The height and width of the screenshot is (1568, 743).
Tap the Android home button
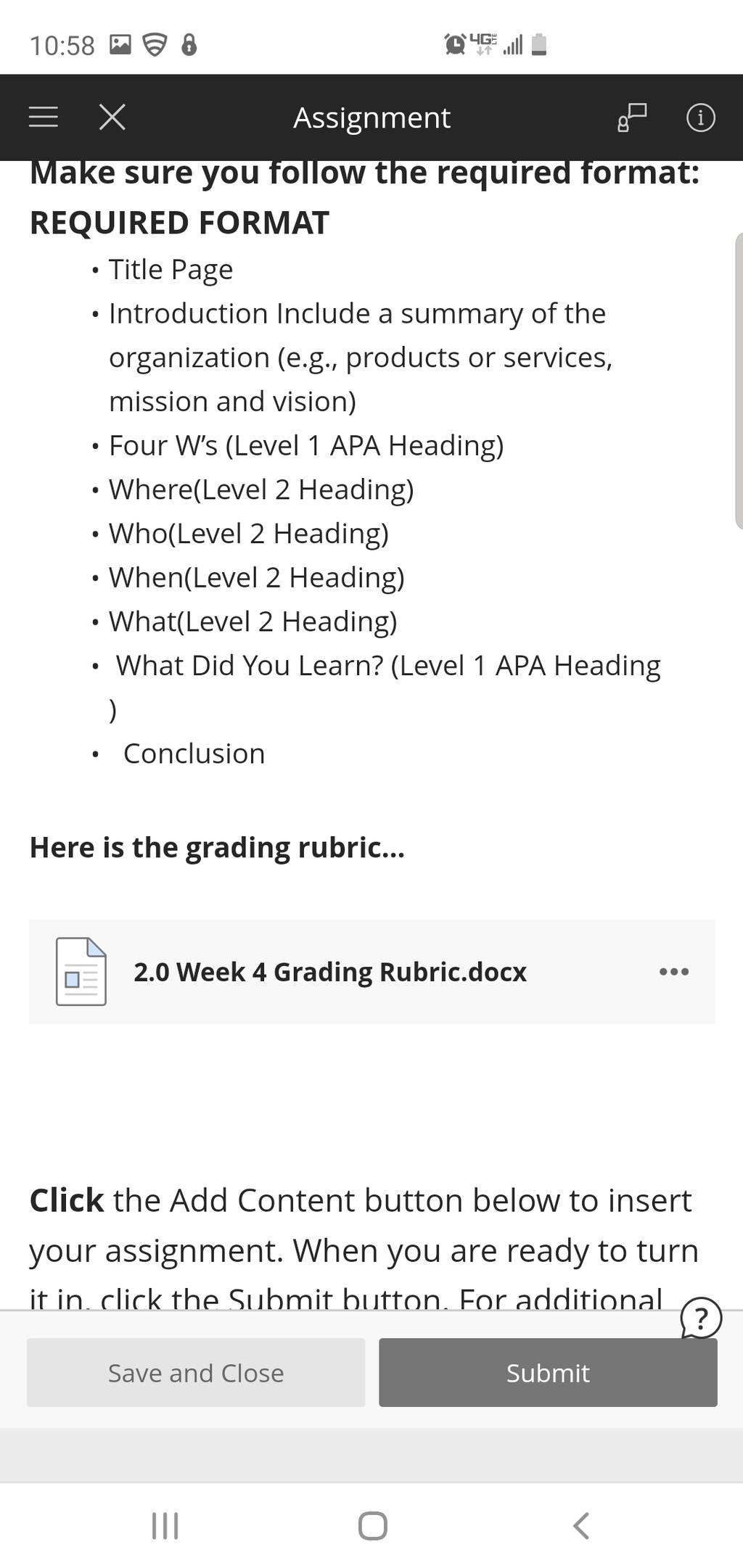pyautogui.click(x=372, y=1525)
